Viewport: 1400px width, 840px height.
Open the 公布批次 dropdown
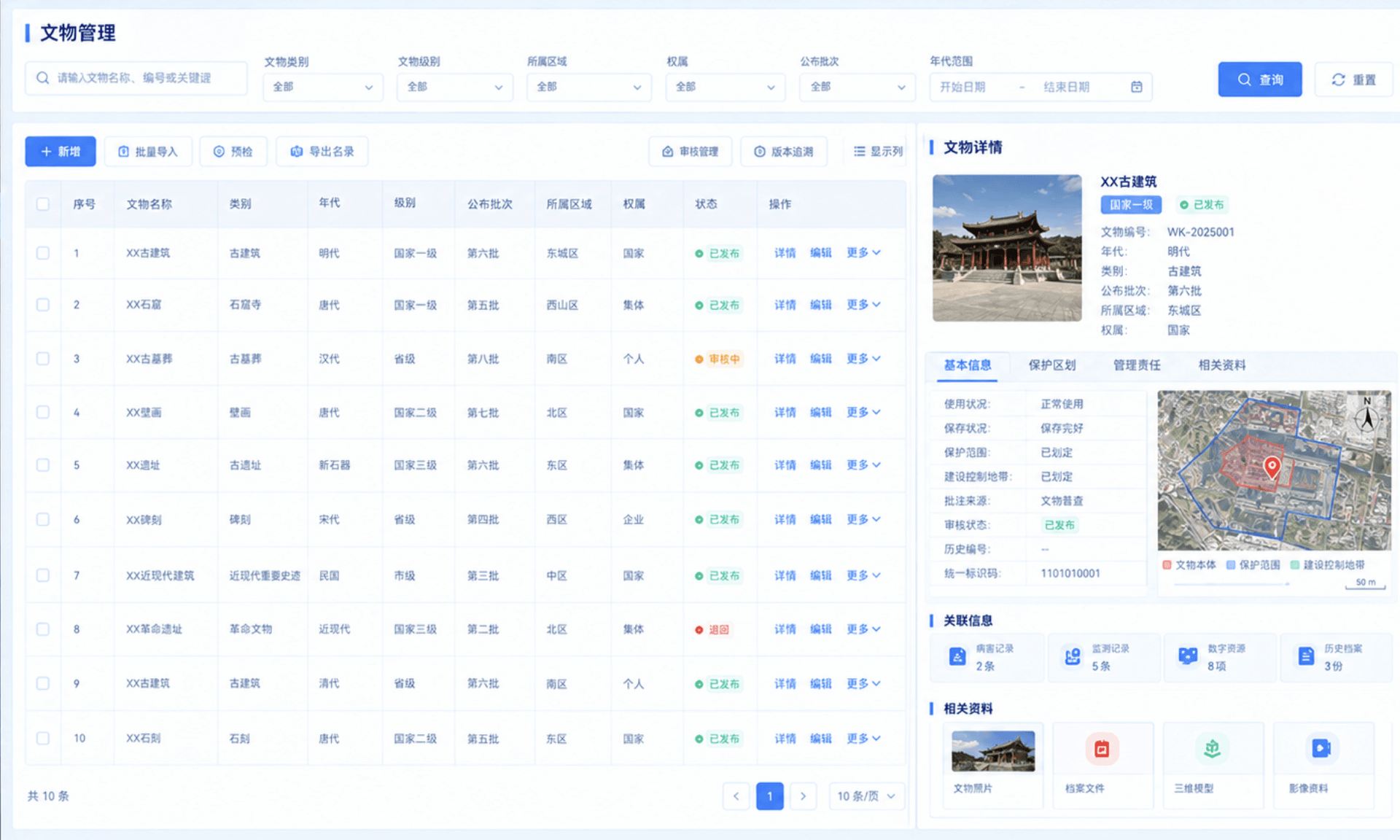pyautogui.click(x=857, y=87)
